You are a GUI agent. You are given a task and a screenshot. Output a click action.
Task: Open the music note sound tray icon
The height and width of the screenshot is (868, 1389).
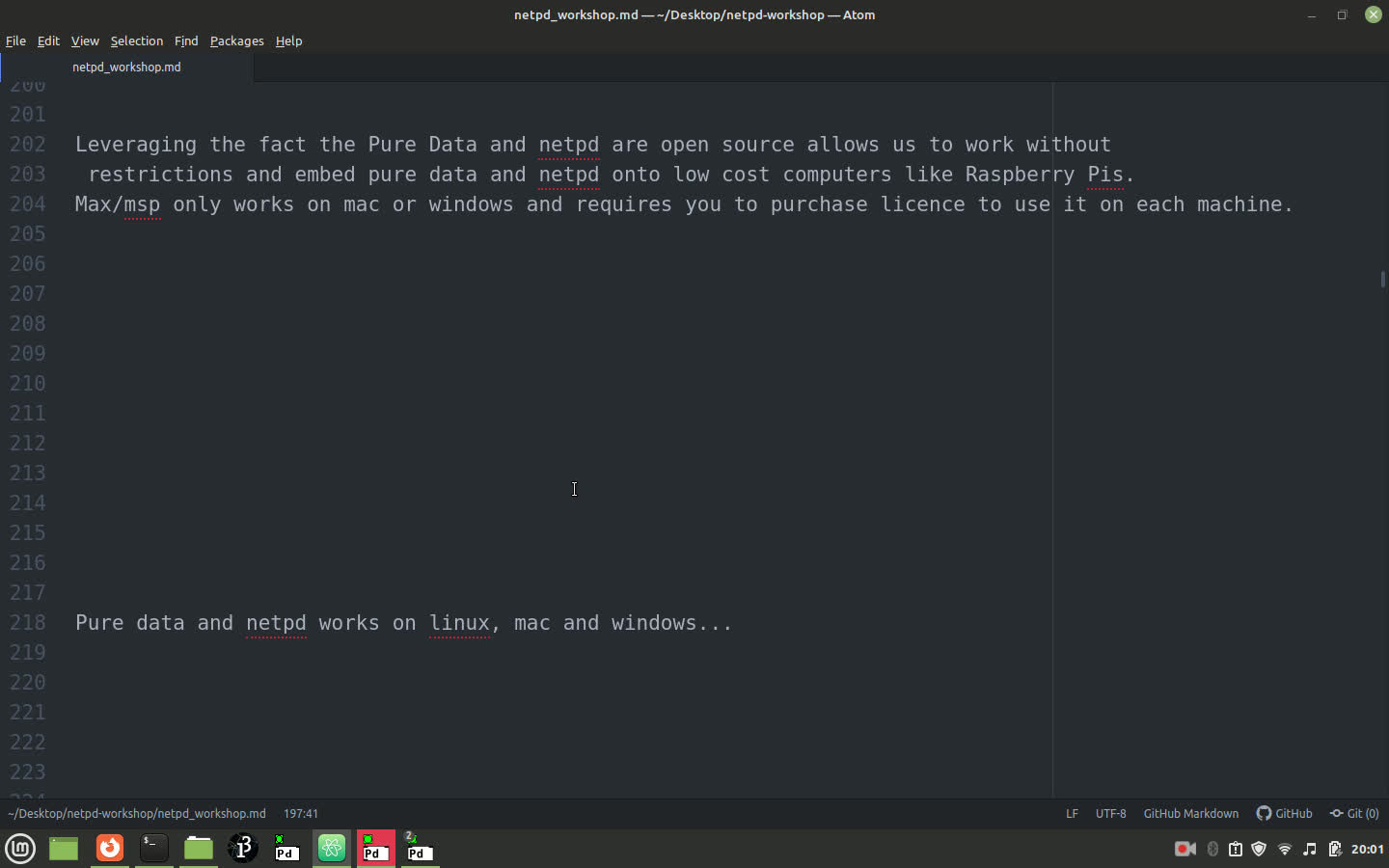tap(1310, 849)
